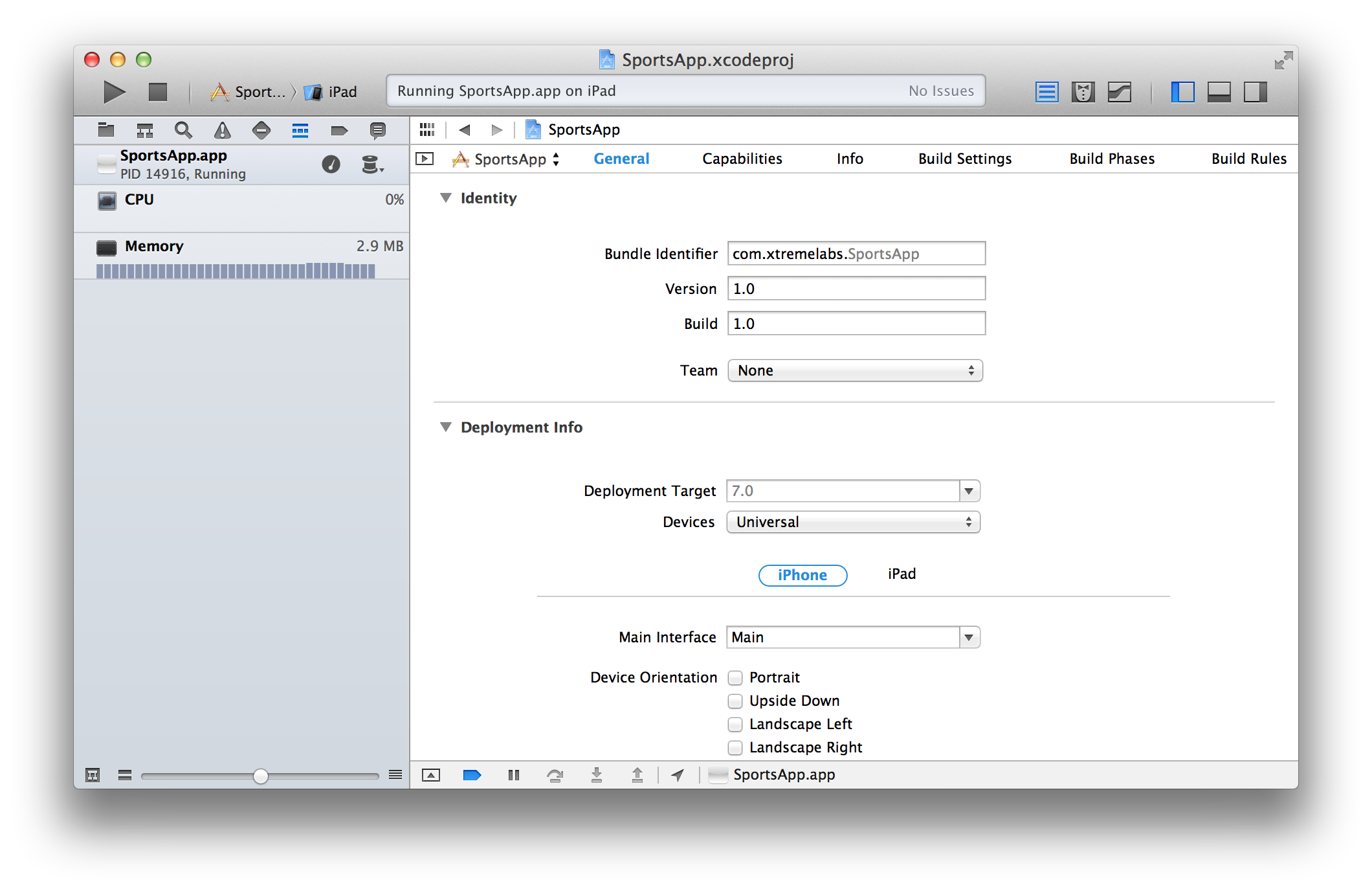
Task: Toggle breakpoints activation in debug bar
Action: 472,775
